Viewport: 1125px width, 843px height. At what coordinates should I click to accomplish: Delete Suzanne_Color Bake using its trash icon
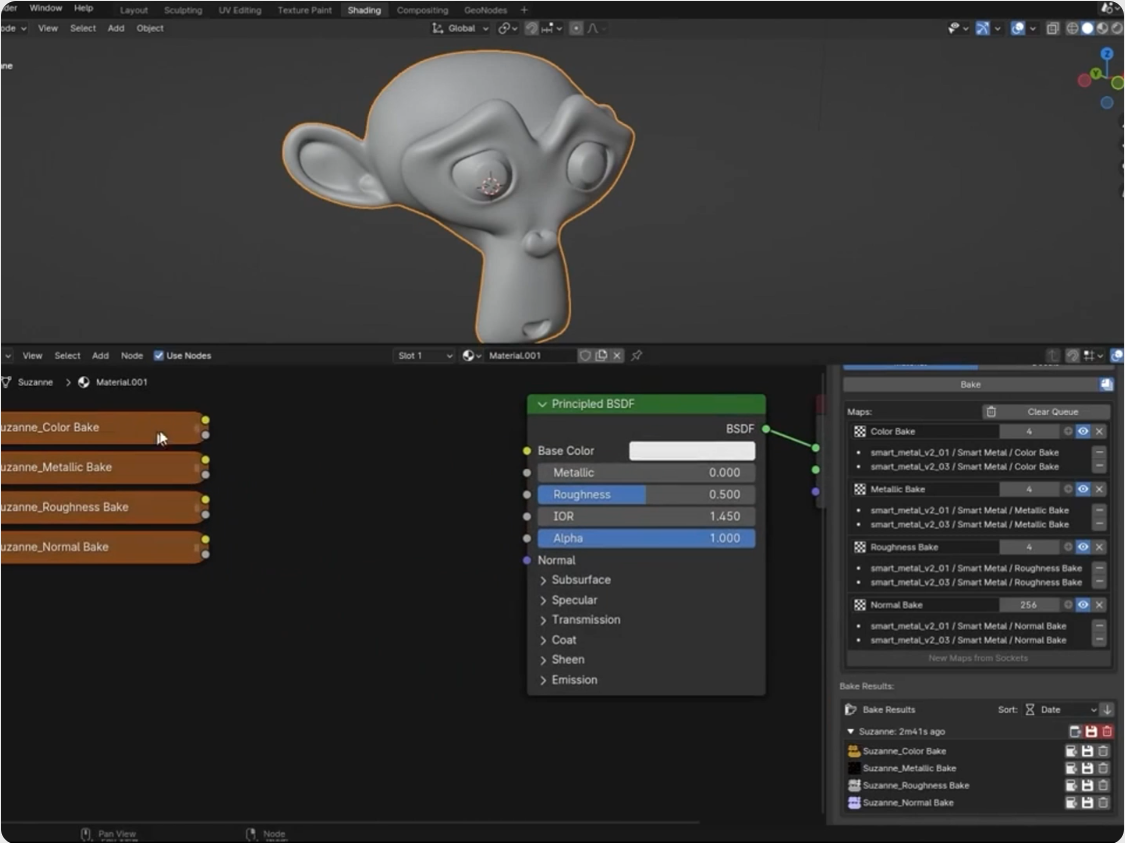click(x=1103, y=750)
